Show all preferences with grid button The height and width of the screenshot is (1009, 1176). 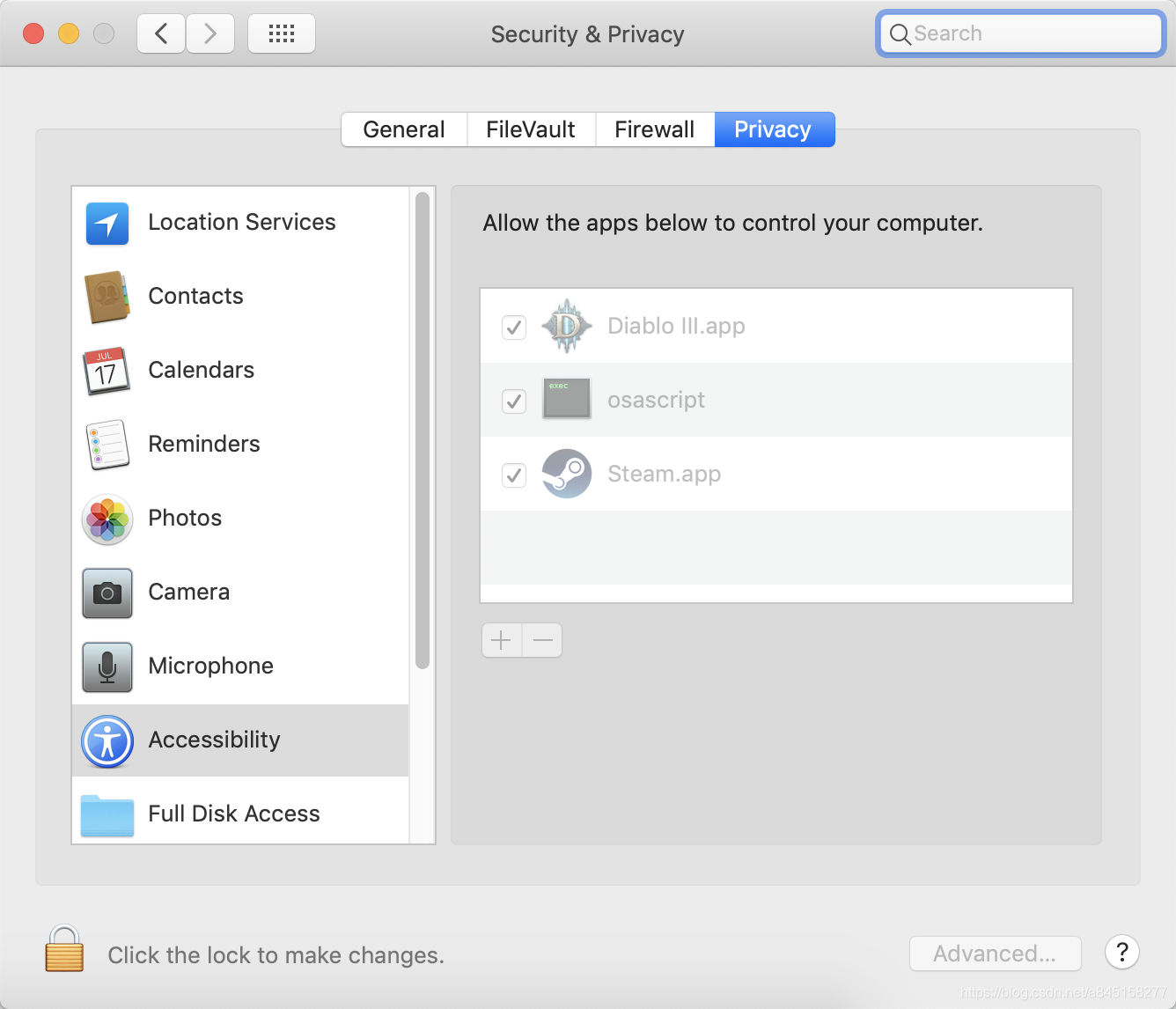coord(282,33)
